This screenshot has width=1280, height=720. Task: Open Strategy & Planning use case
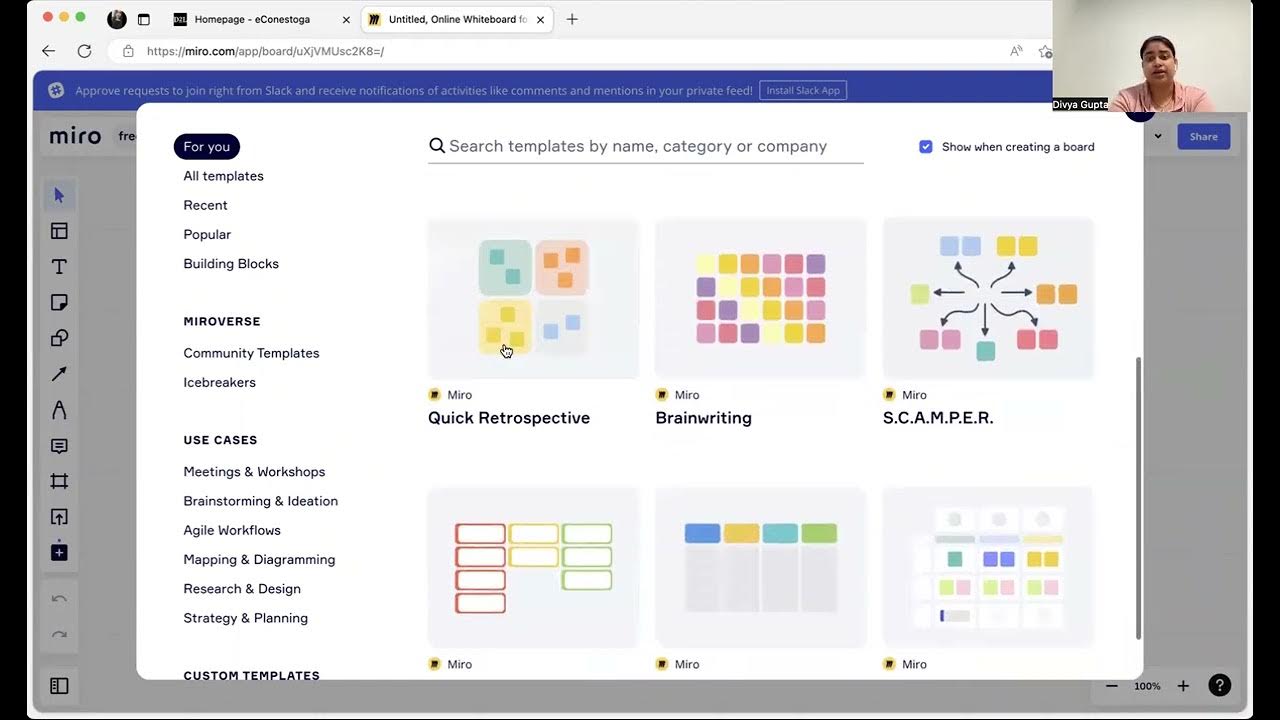[246, 618]
